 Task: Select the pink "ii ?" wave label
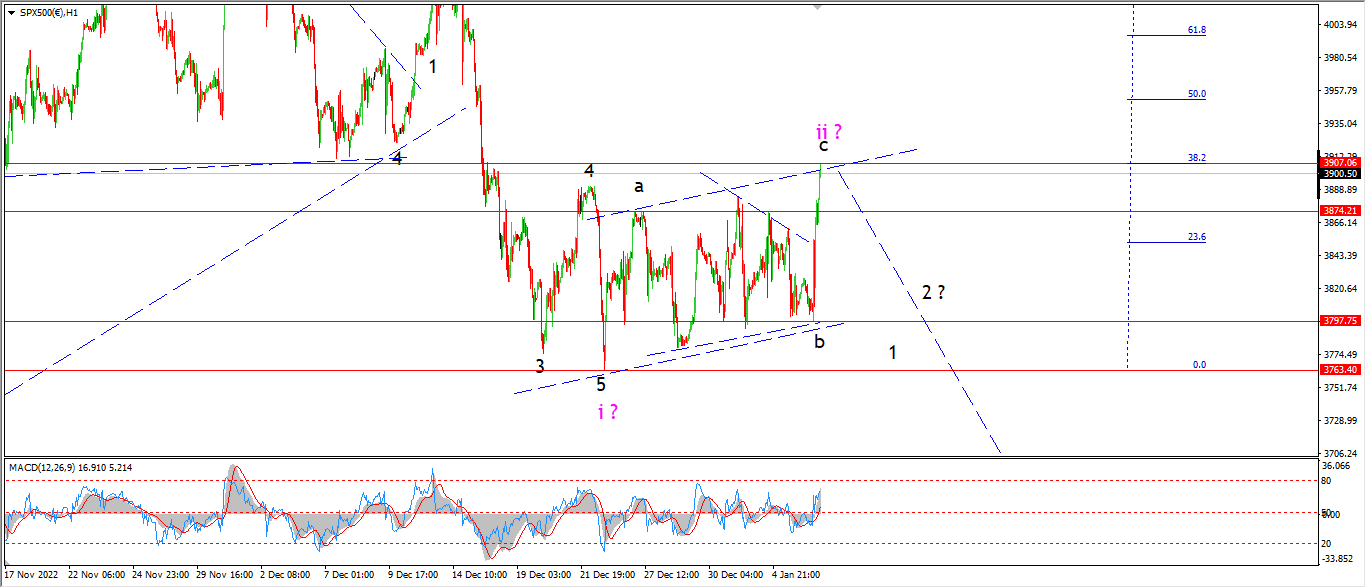828,132
